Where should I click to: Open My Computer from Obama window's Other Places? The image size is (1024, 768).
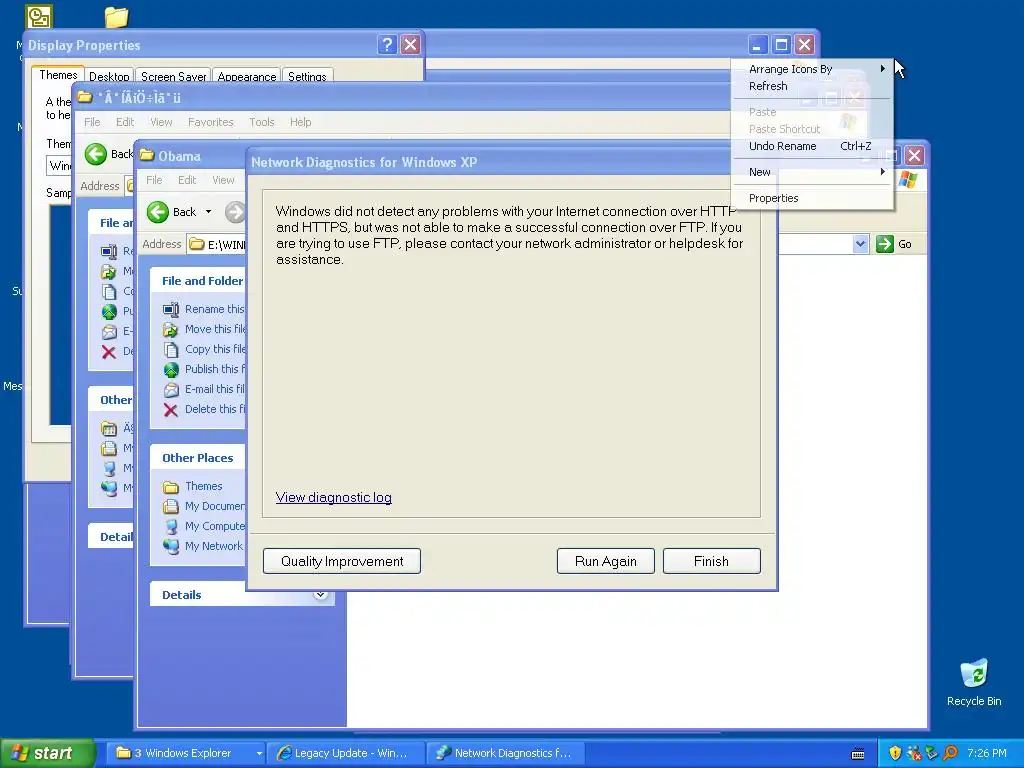(x=204, y=526)
